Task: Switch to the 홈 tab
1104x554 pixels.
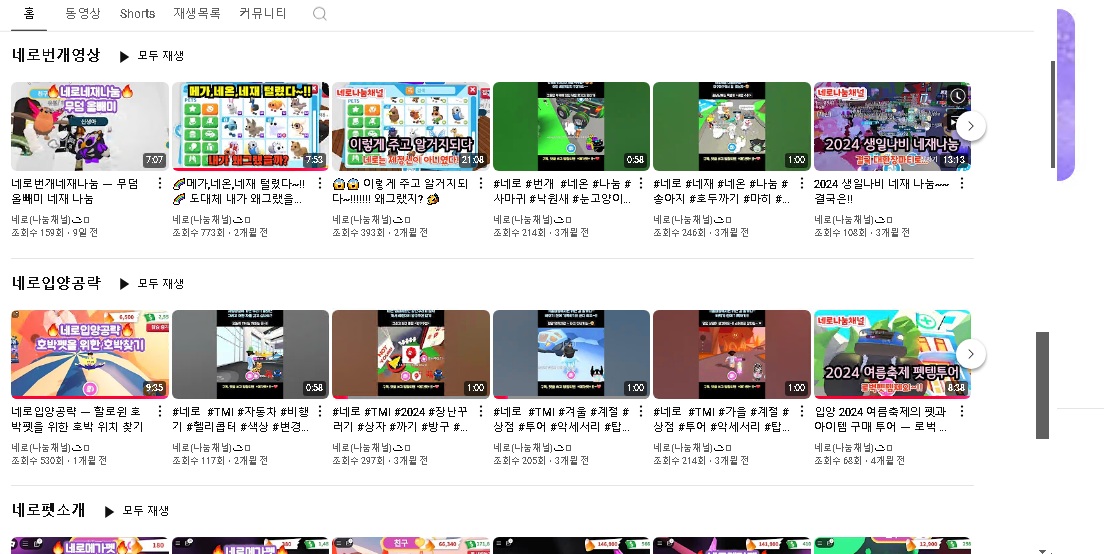Action: tap(29, 13)
